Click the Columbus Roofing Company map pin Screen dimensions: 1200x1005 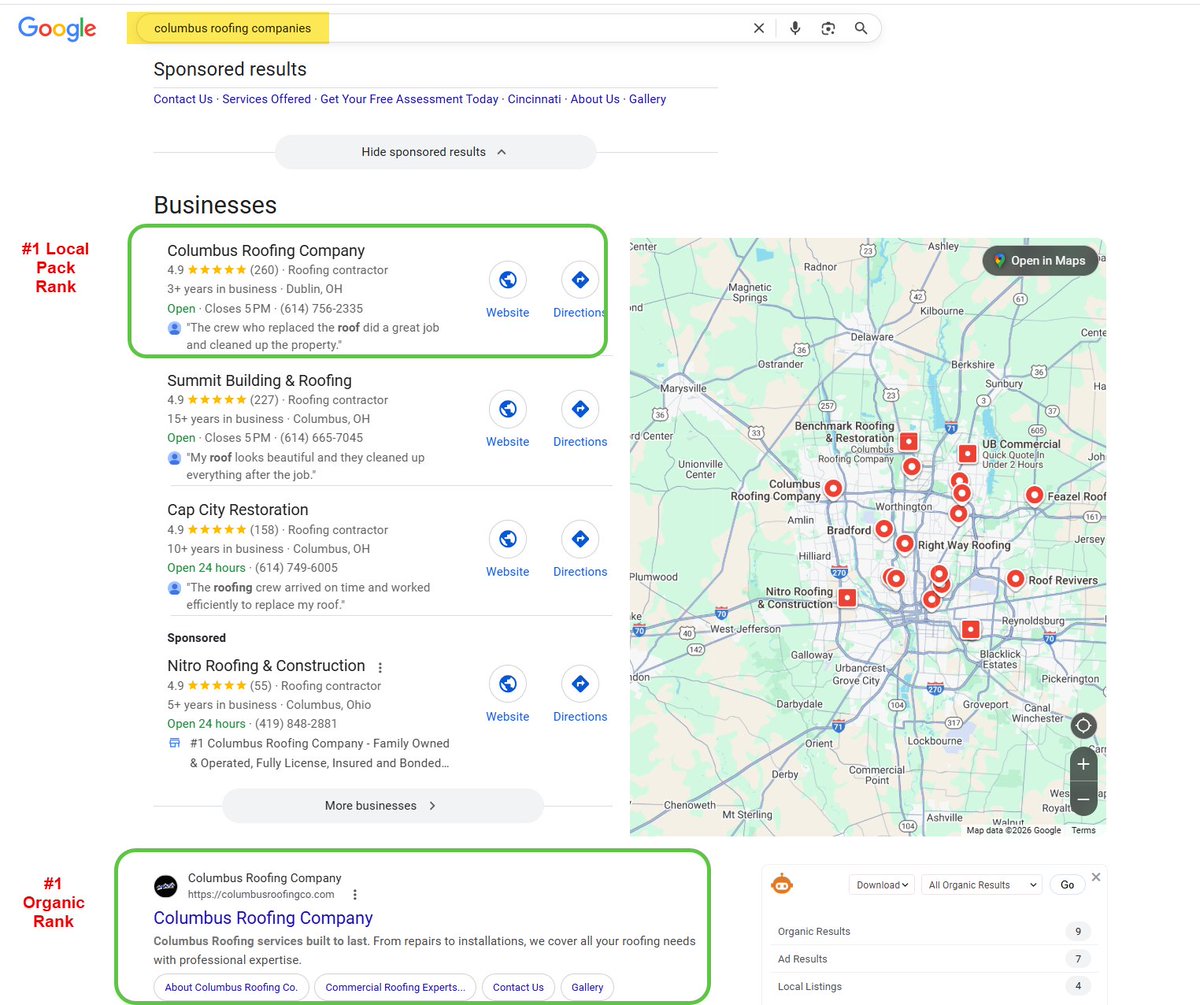(x=832, y=489)
